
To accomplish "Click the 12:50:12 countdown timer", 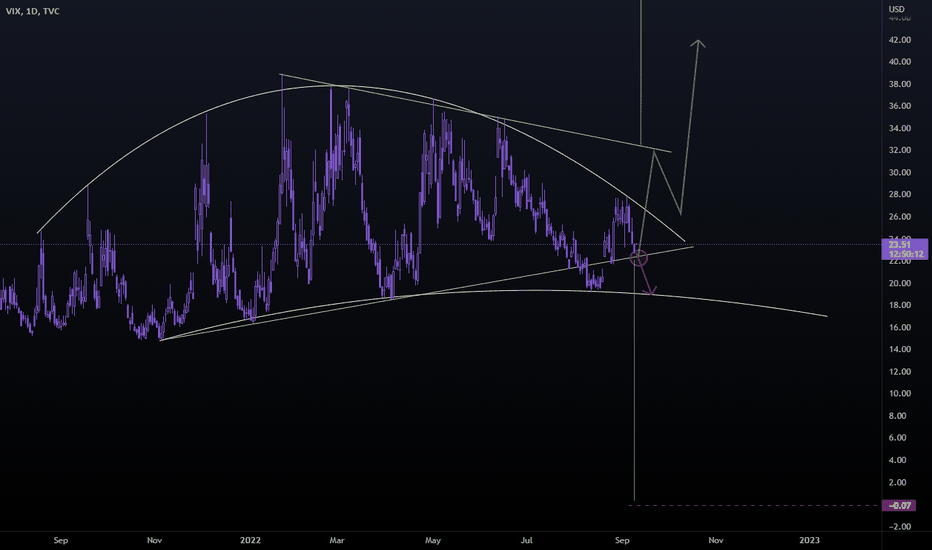I will pos(906,254).
